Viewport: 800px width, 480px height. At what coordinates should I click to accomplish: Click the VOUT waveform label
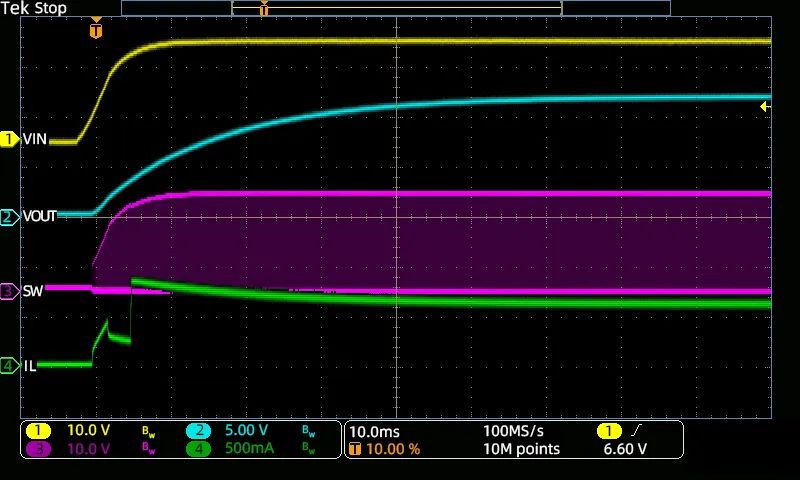click(x=40, y=216)
